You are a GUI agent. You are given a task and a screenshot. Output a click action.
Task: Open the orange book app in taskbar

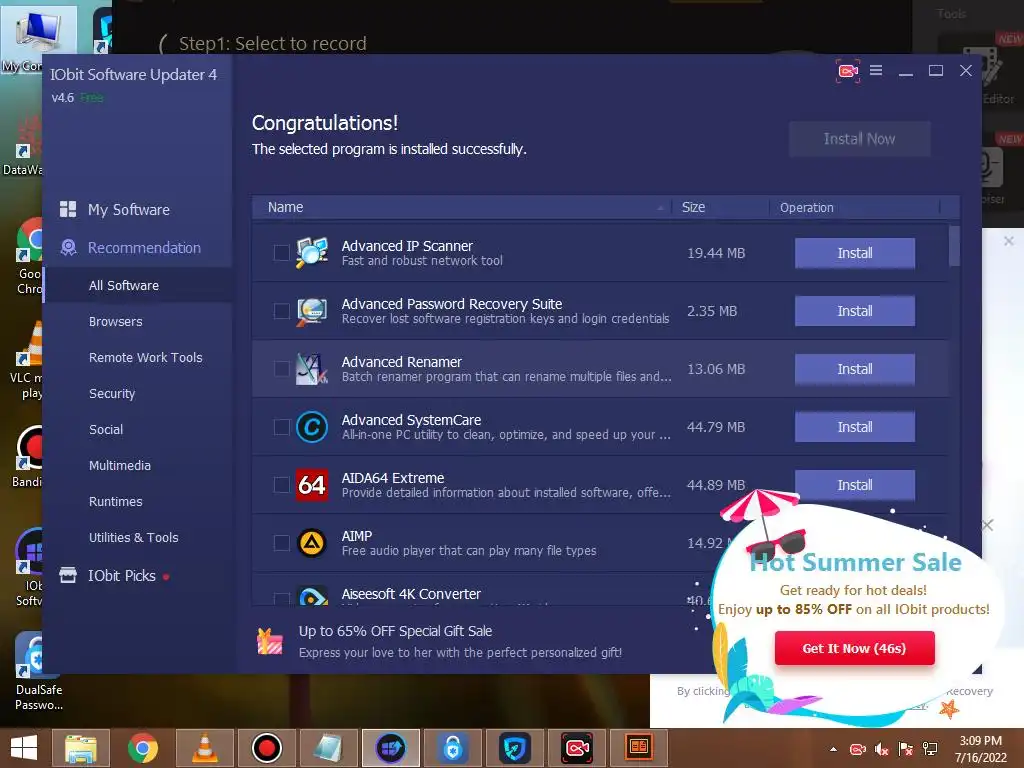639,747
